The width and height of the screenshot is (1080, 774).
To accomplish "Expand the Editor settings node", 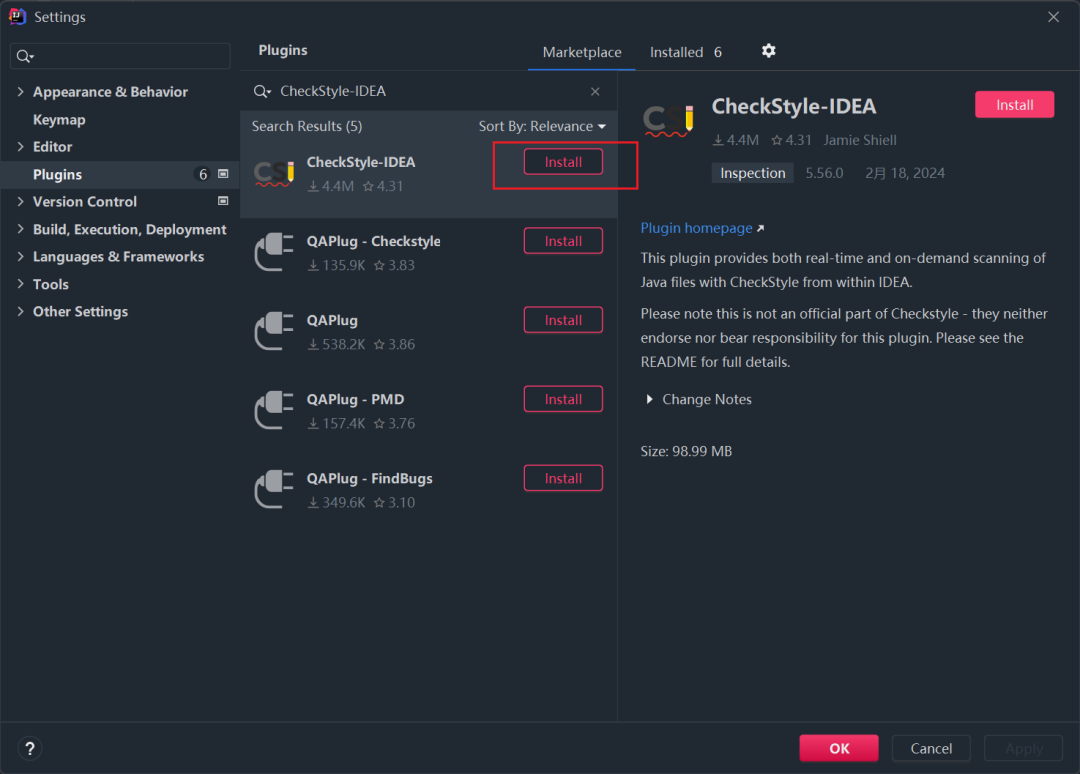I will click(21, 147).
